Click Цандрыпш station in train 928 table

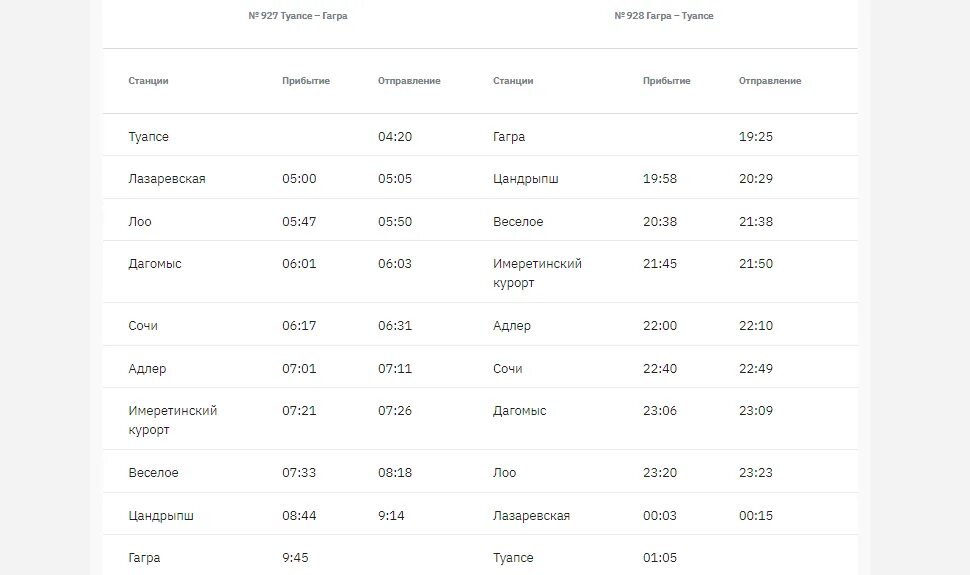tap(526, 179)
